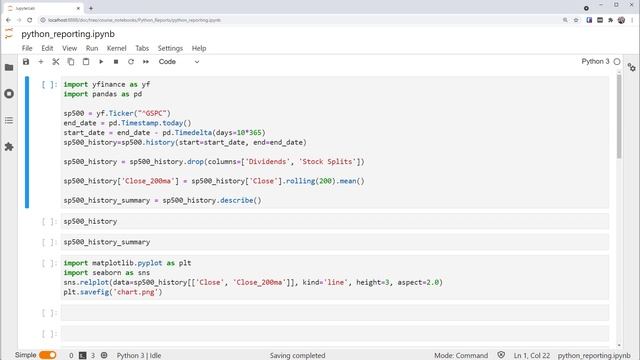Reload the browser page
The height and width of the screenshot is (360, 640).
[29, 20]
